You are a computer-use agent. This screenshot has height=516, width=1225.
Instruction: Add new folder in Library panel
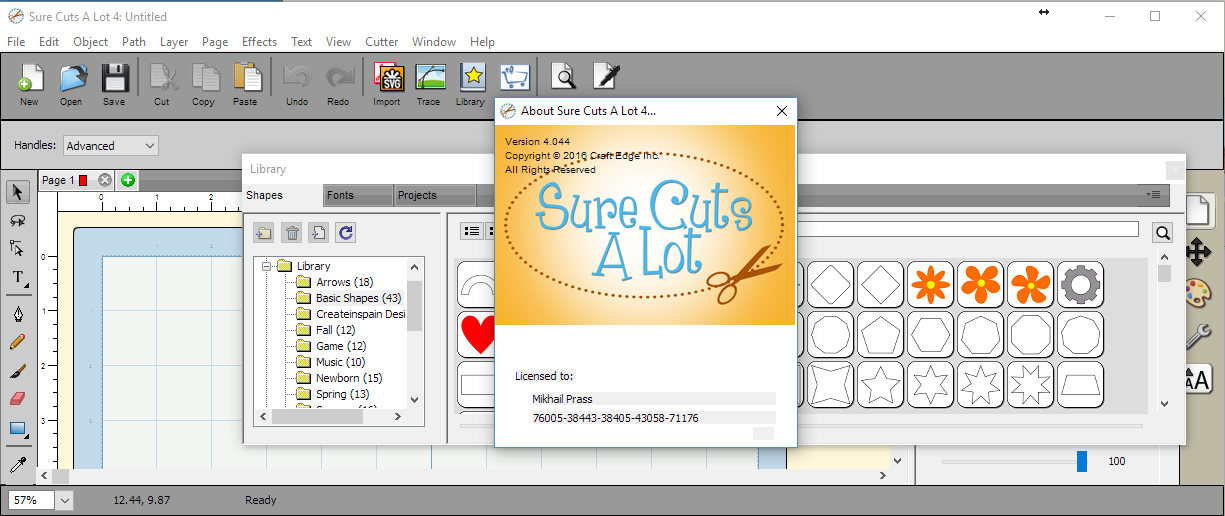[263, 233]
